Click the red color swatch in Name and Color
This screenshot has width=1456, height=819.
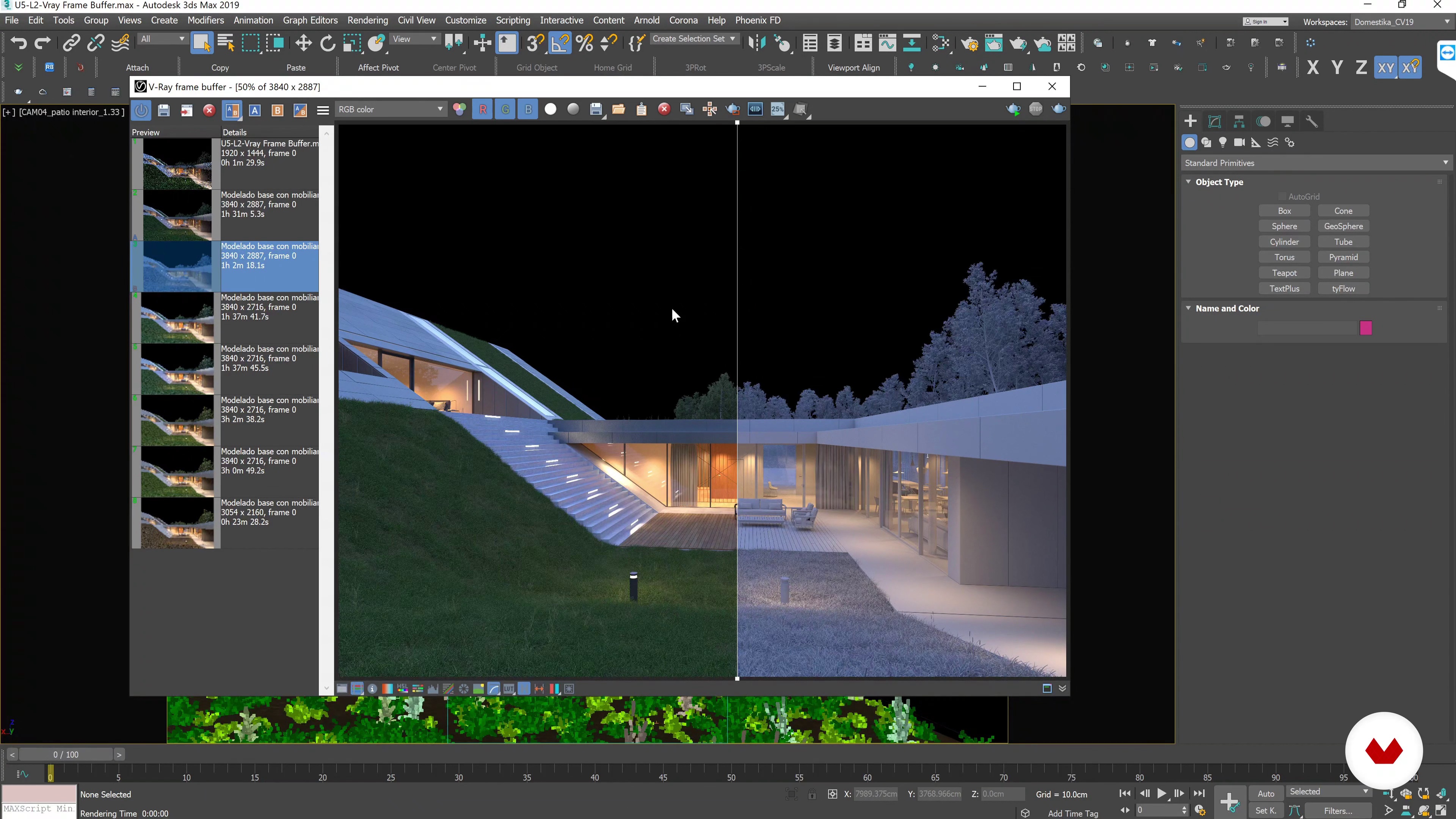pos(1365,328)
